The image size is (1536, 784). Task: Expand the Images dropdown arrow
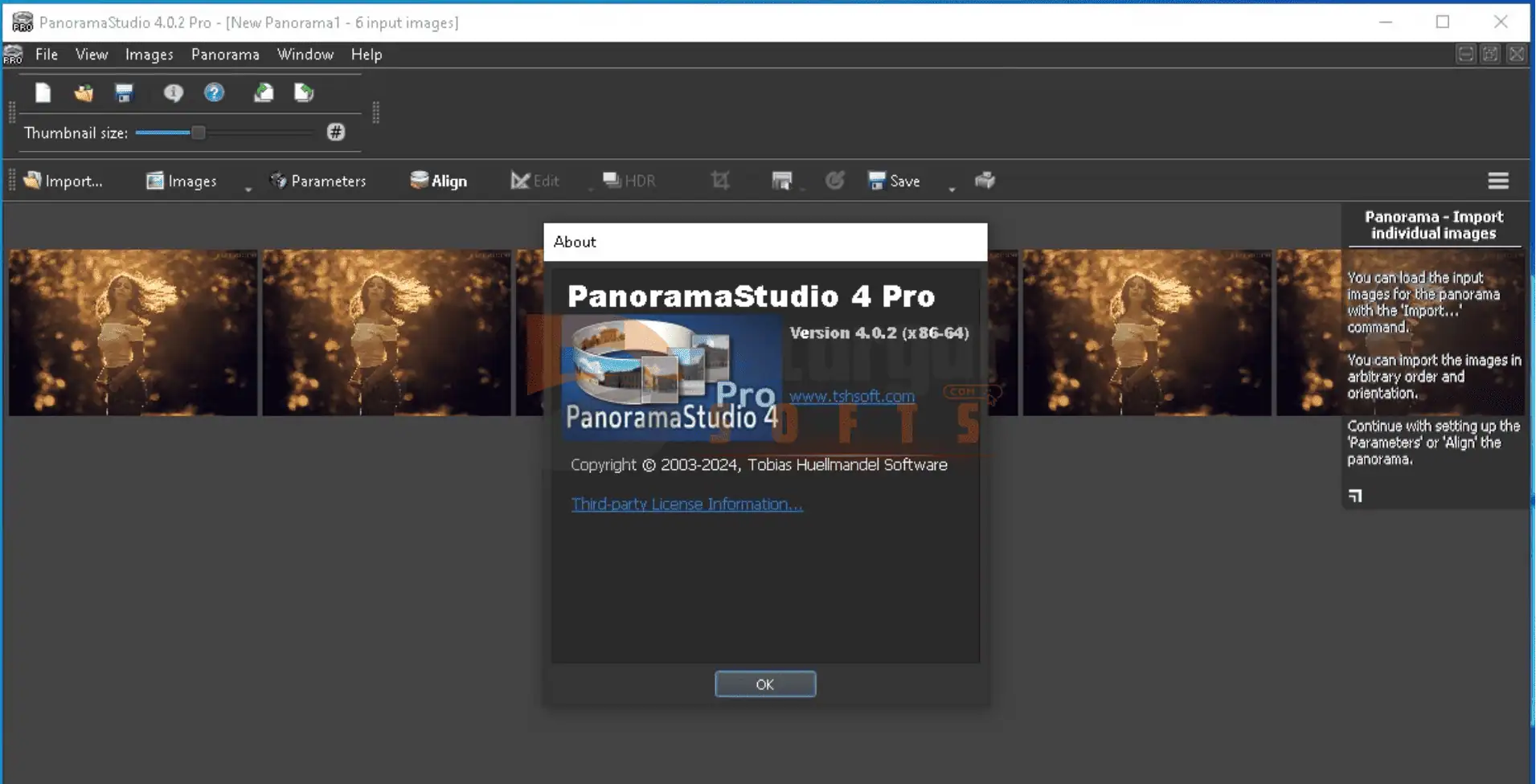click(248, 189)
